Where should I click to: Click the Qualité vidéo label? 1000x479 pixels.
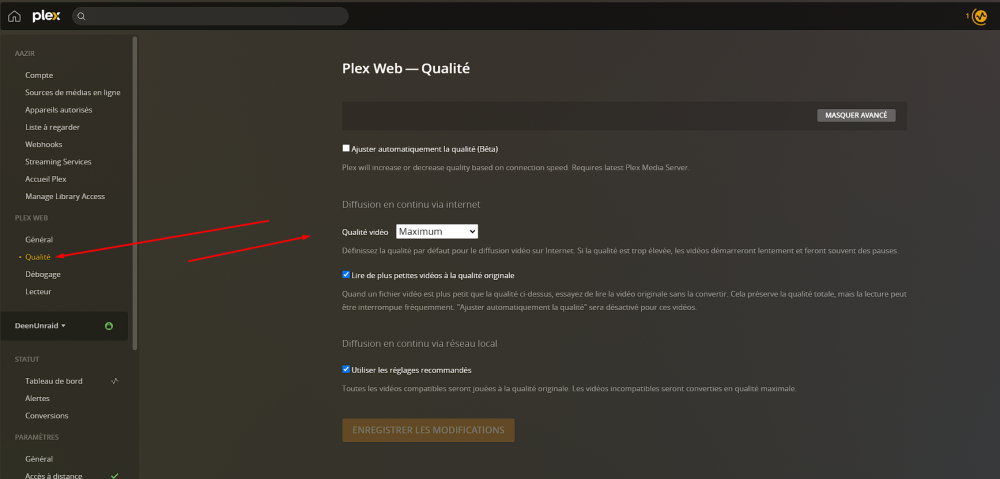[365, 232]
